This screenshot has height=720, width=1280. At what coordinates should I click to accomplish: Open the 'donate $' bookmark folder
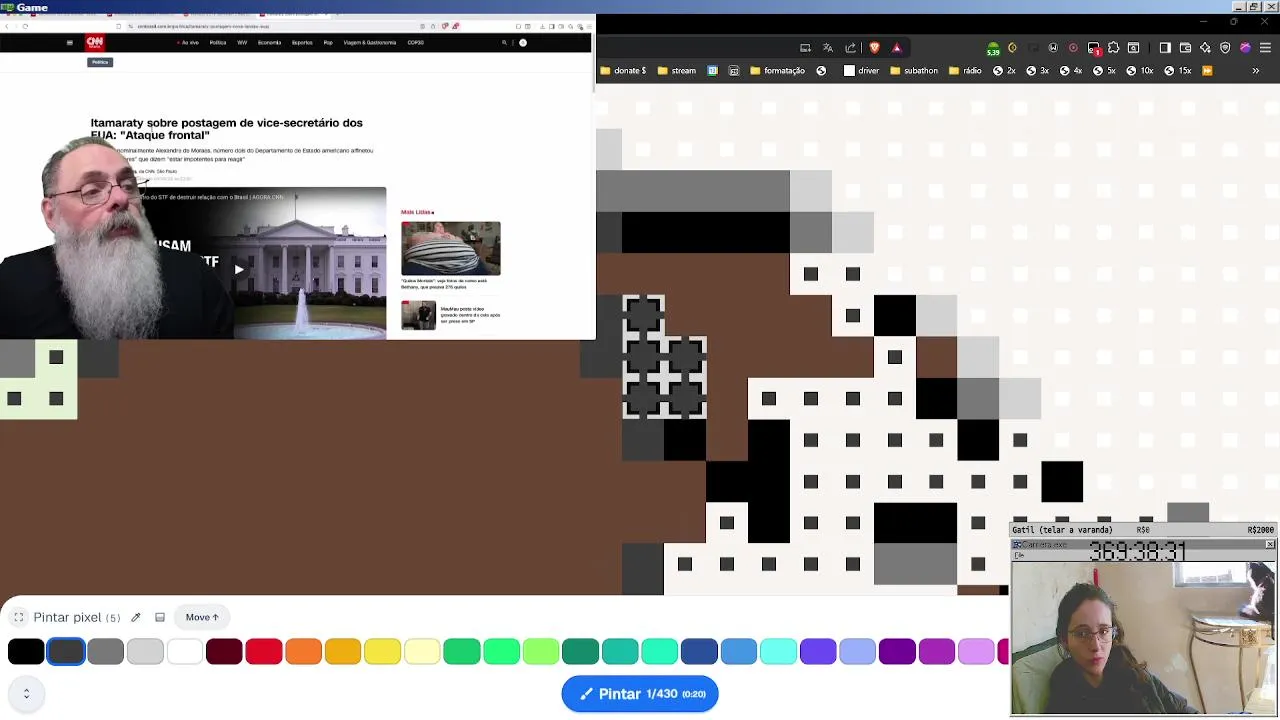624,71
